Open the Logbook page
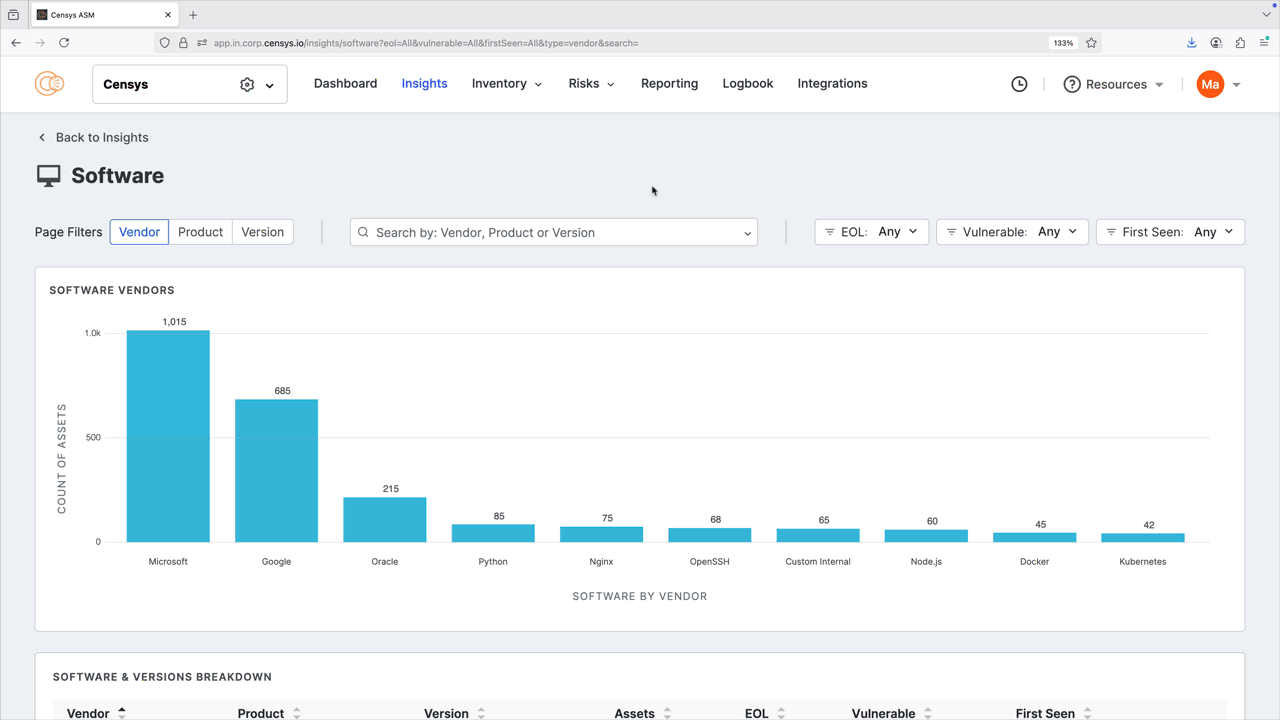The image size is (1280, 720). click(748, 84)
